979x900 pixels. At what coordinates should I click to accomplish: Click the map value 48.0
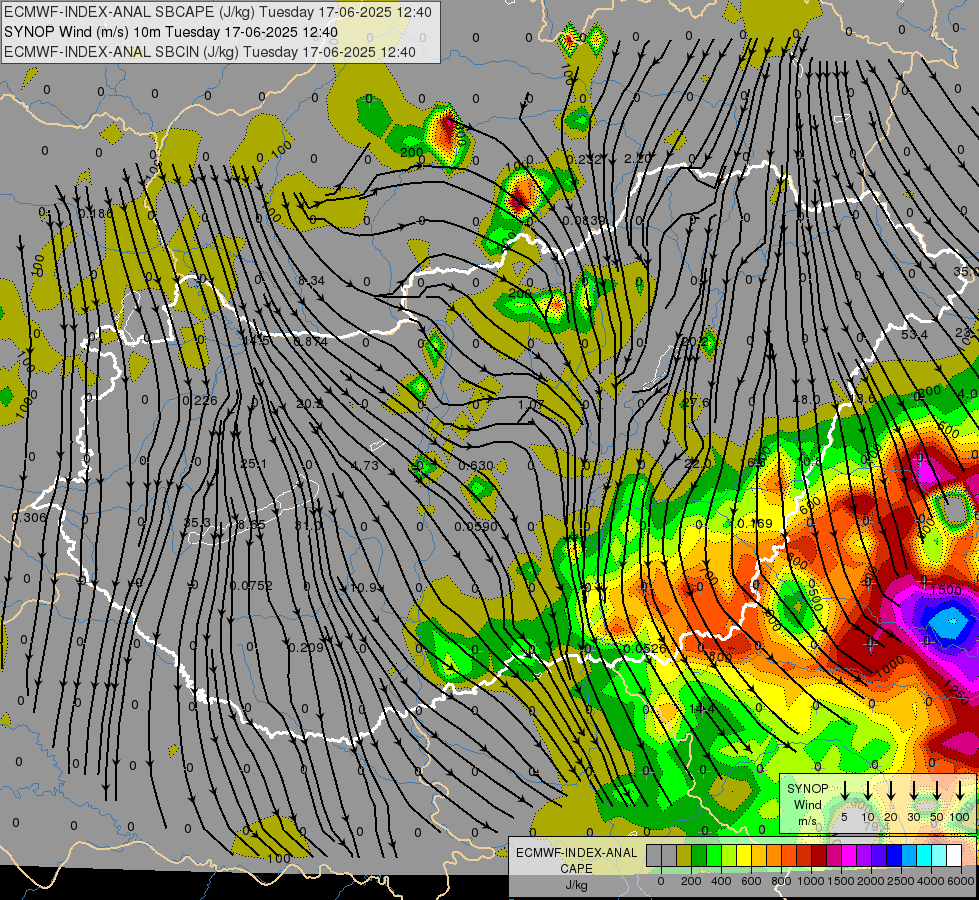[x=806, y=400]
